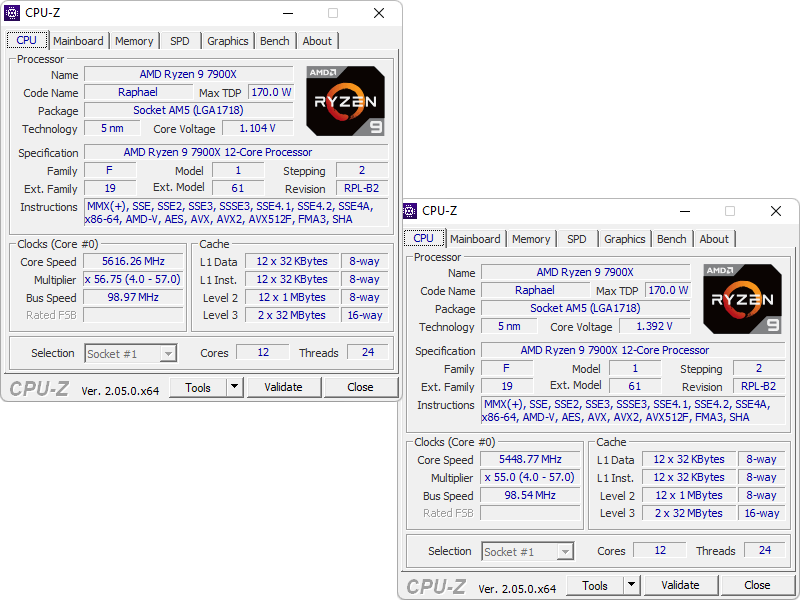800x600 pixels.
Task: Select the SPD tab in the left CPU-Z window
Action: pyautogui.click(x=180, y=41)
